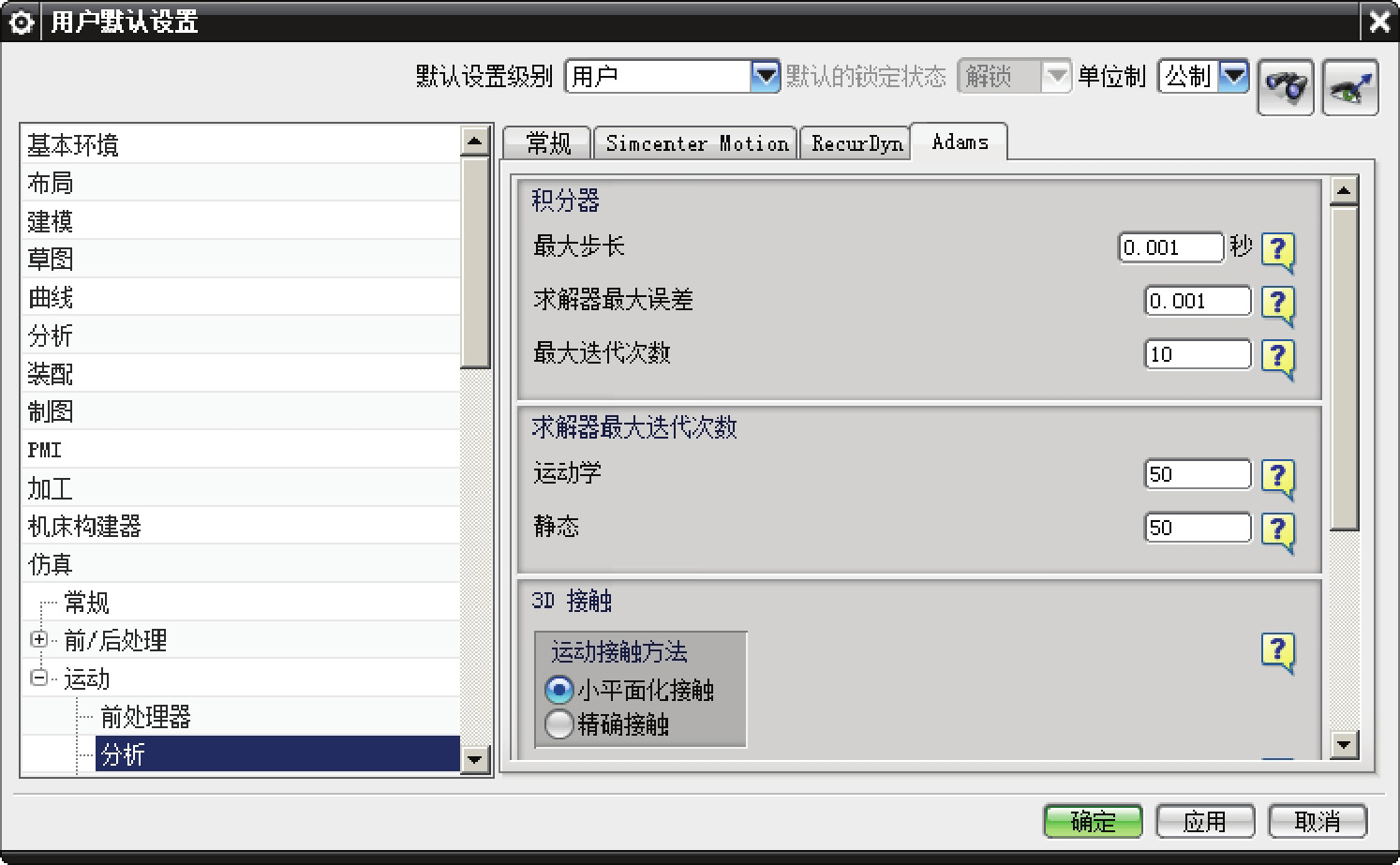Expand the 前/后处理 tree node
This screenshot has height=865, width=1400.
(39, 640)
